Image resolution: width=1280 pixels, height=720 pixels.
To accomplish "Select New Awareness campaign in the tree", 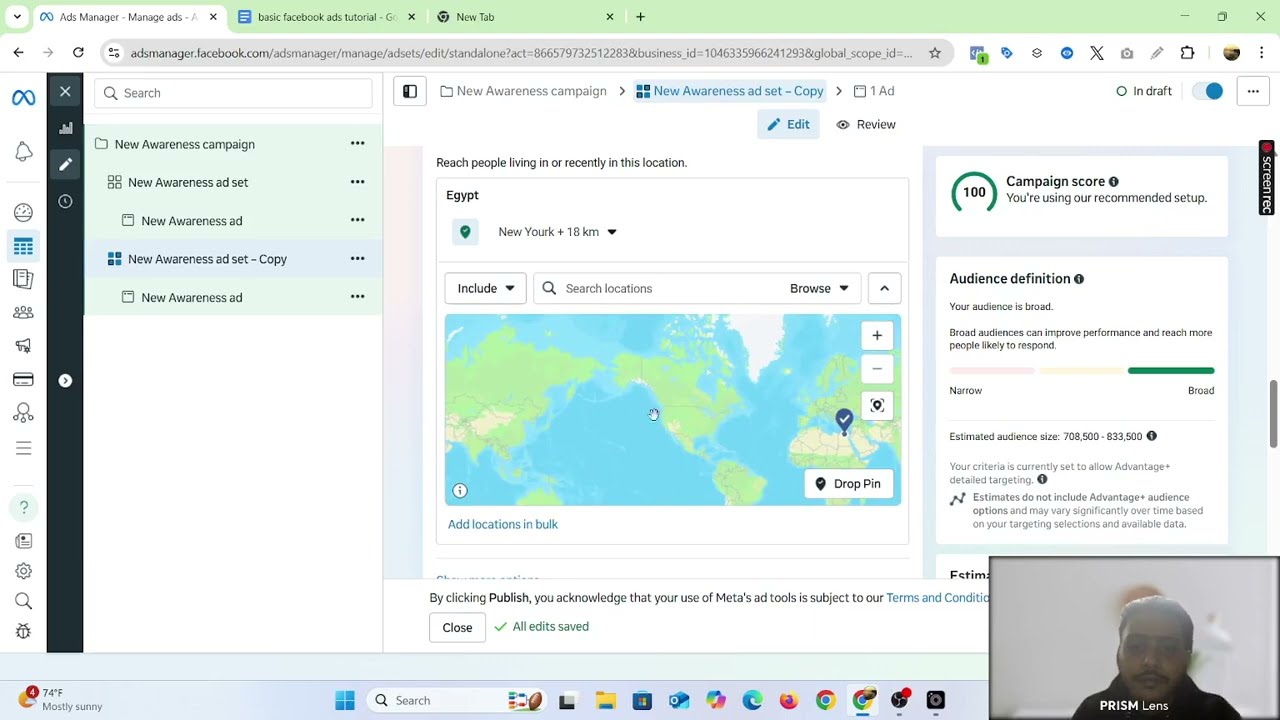I will (184, 144).
